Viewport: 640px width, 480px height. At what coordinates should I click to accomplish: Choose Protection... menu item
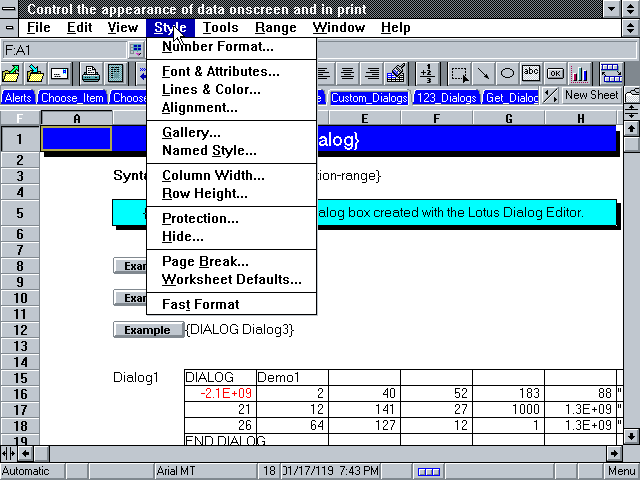[231, 218]
